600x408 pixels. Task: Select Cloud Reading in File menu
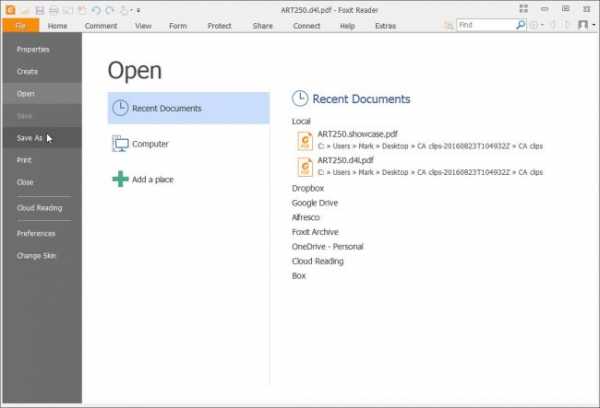click(x=42, y=208)
